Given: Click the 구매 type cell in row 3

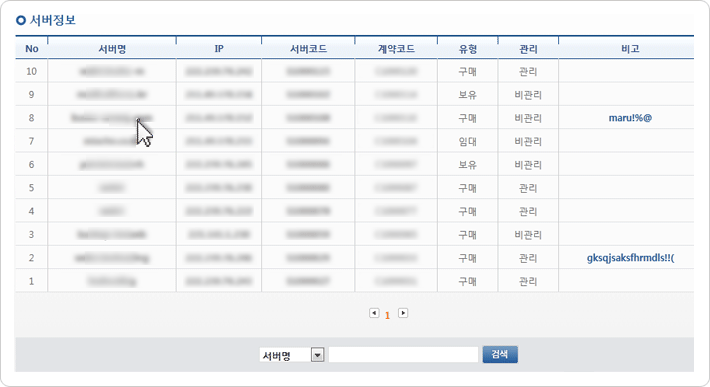Looking at the screenshot, I should (x=467, y=234).
